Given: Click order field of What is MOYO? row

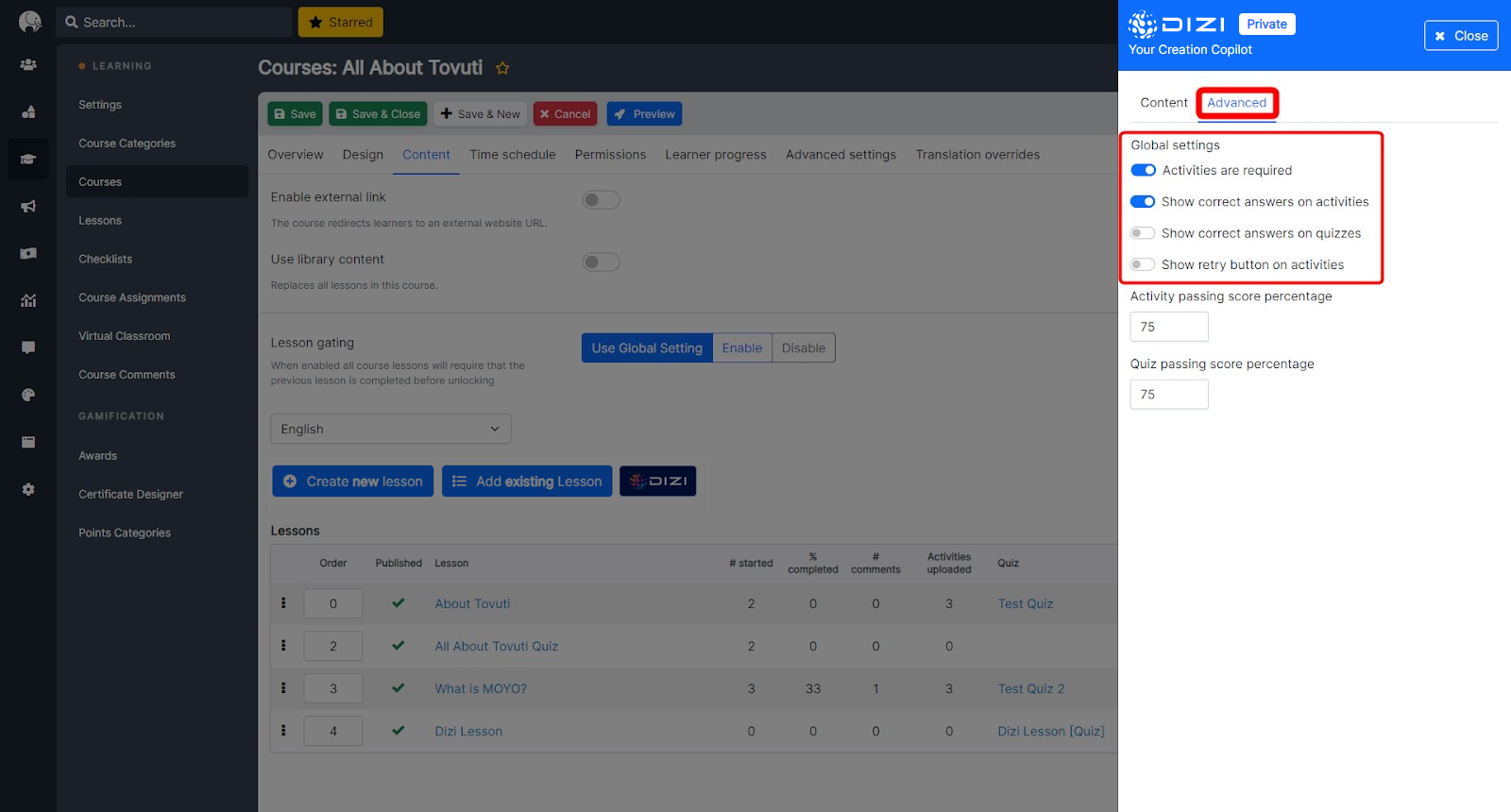Looking at the screenshot, I should tap(333, 688).
